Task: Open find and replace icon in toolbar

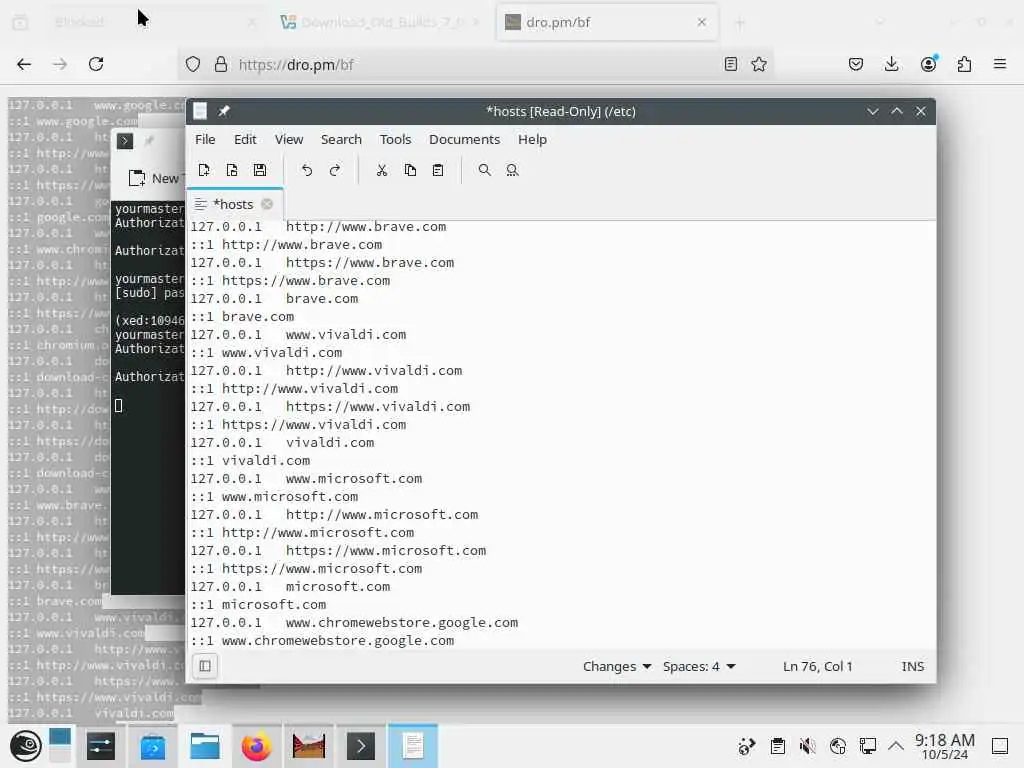Action: [513, 170]
